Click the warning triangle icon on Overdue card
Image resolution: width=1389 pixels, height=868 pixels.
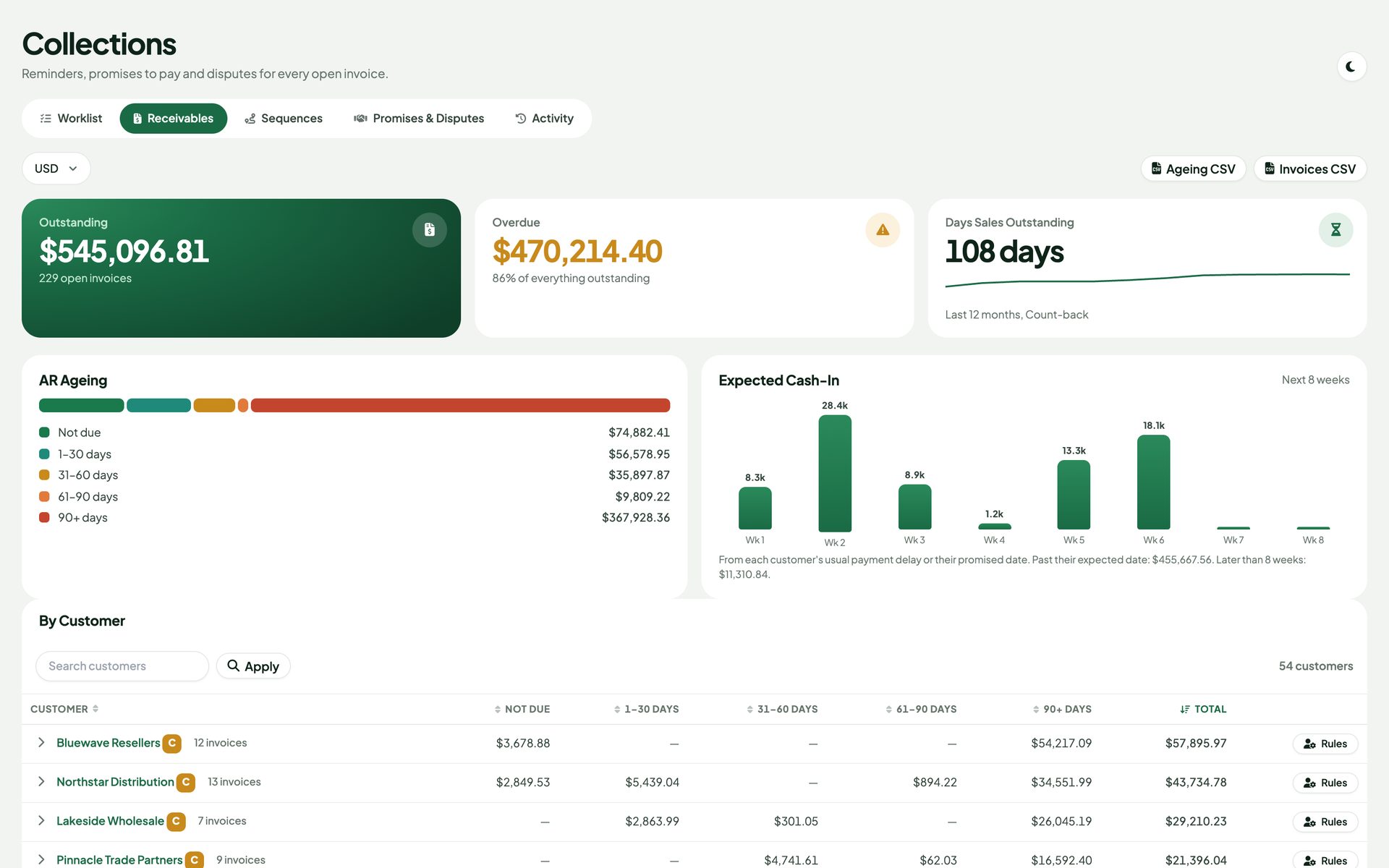[883, 230]
